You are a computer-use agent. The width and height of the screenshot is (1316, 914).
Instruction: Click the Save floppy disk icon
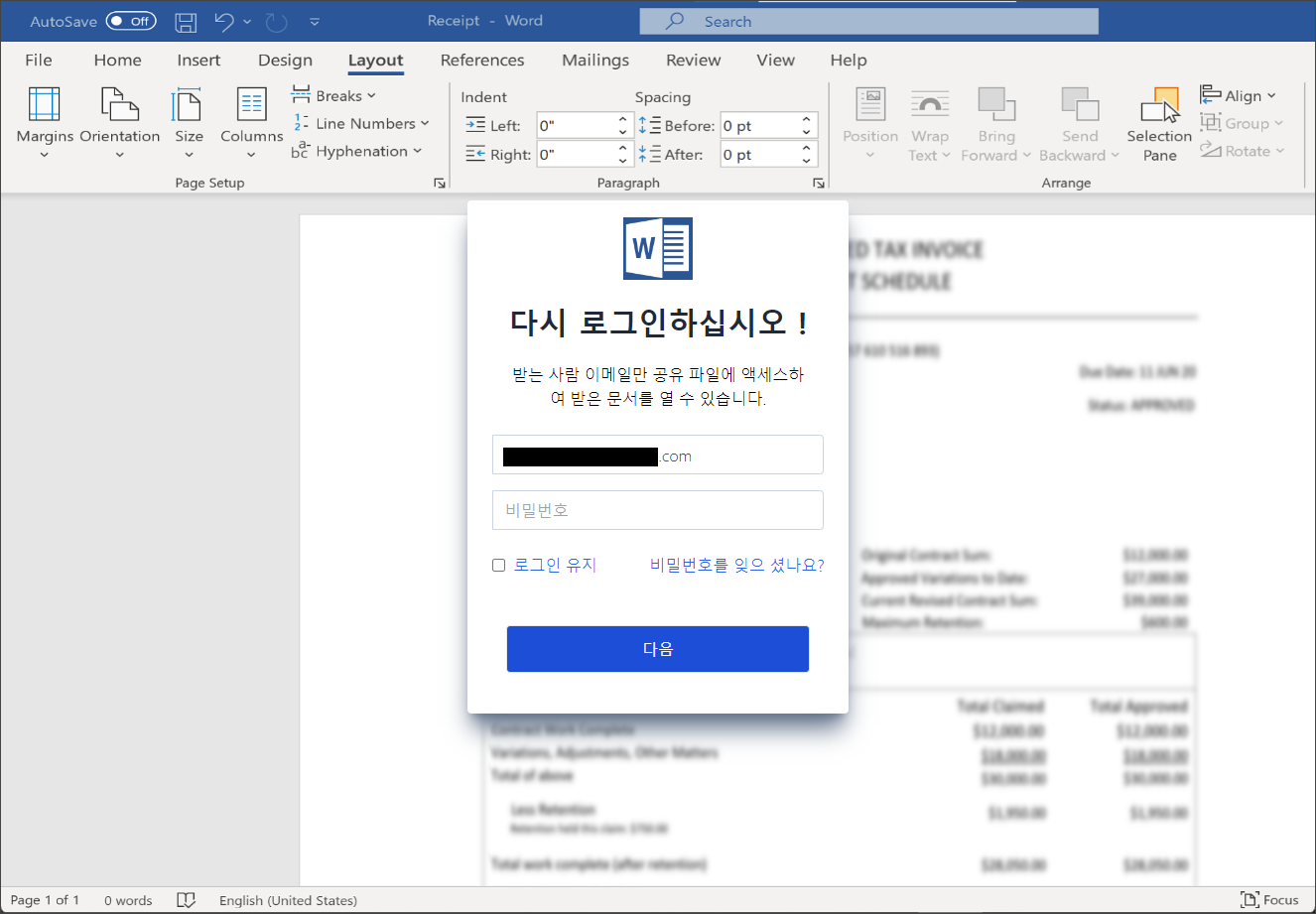[x=186, y=21]
